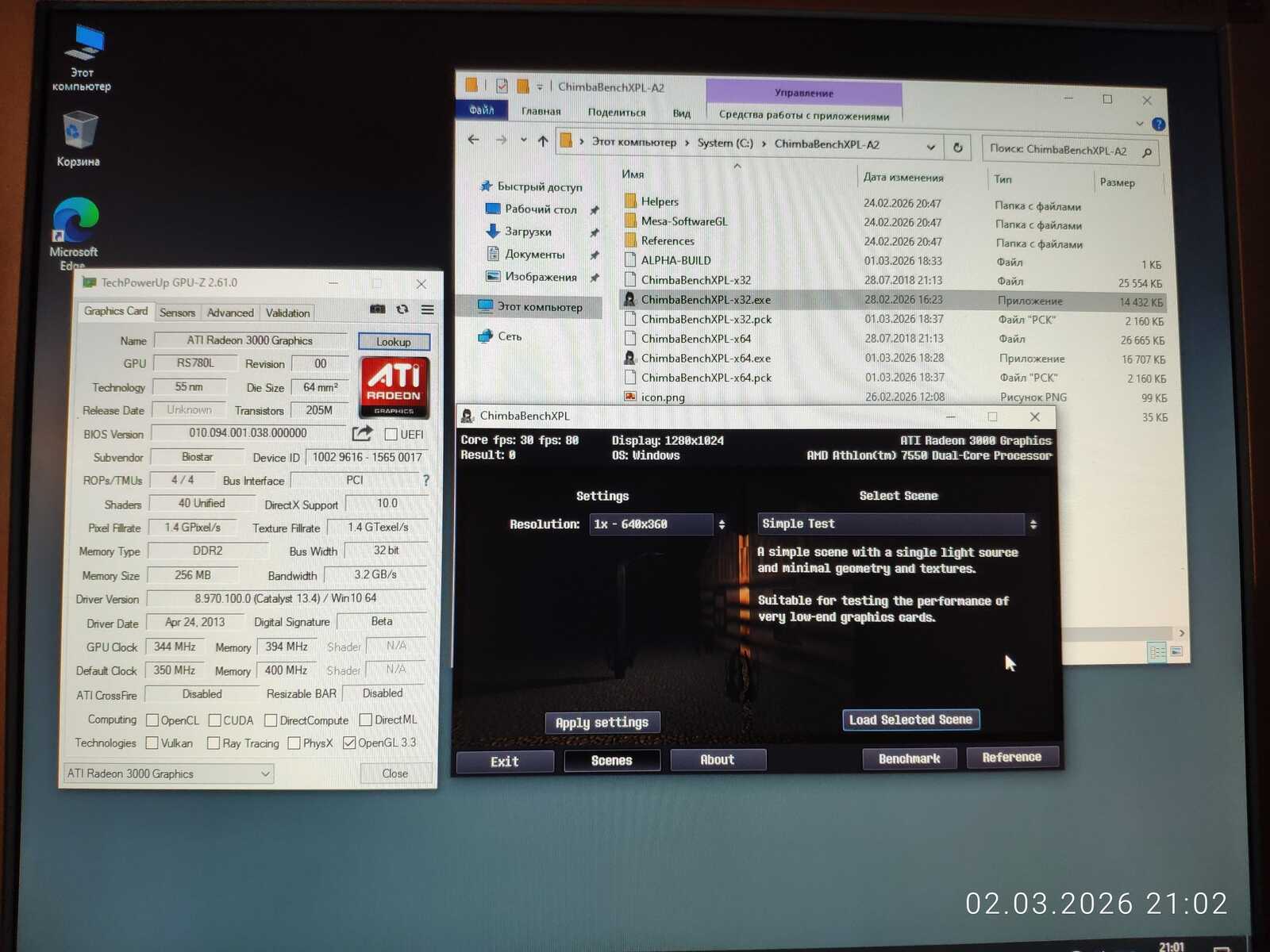
Task: Open the Поделиться ribbon tab
Action: [x=617, y=113]
